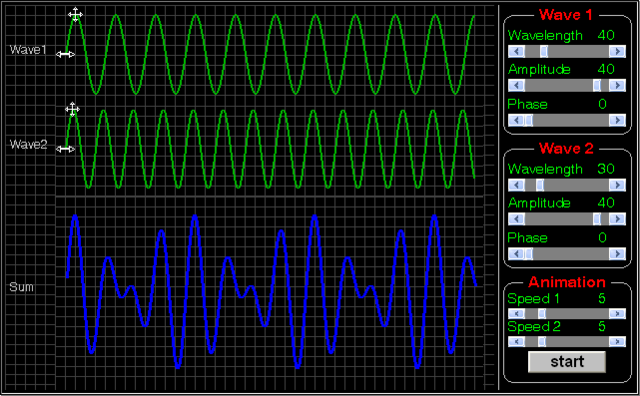The width and height of the screenshot is (640, 396).
Task: Click the Animation panel heading
Action: coord(567,282)
